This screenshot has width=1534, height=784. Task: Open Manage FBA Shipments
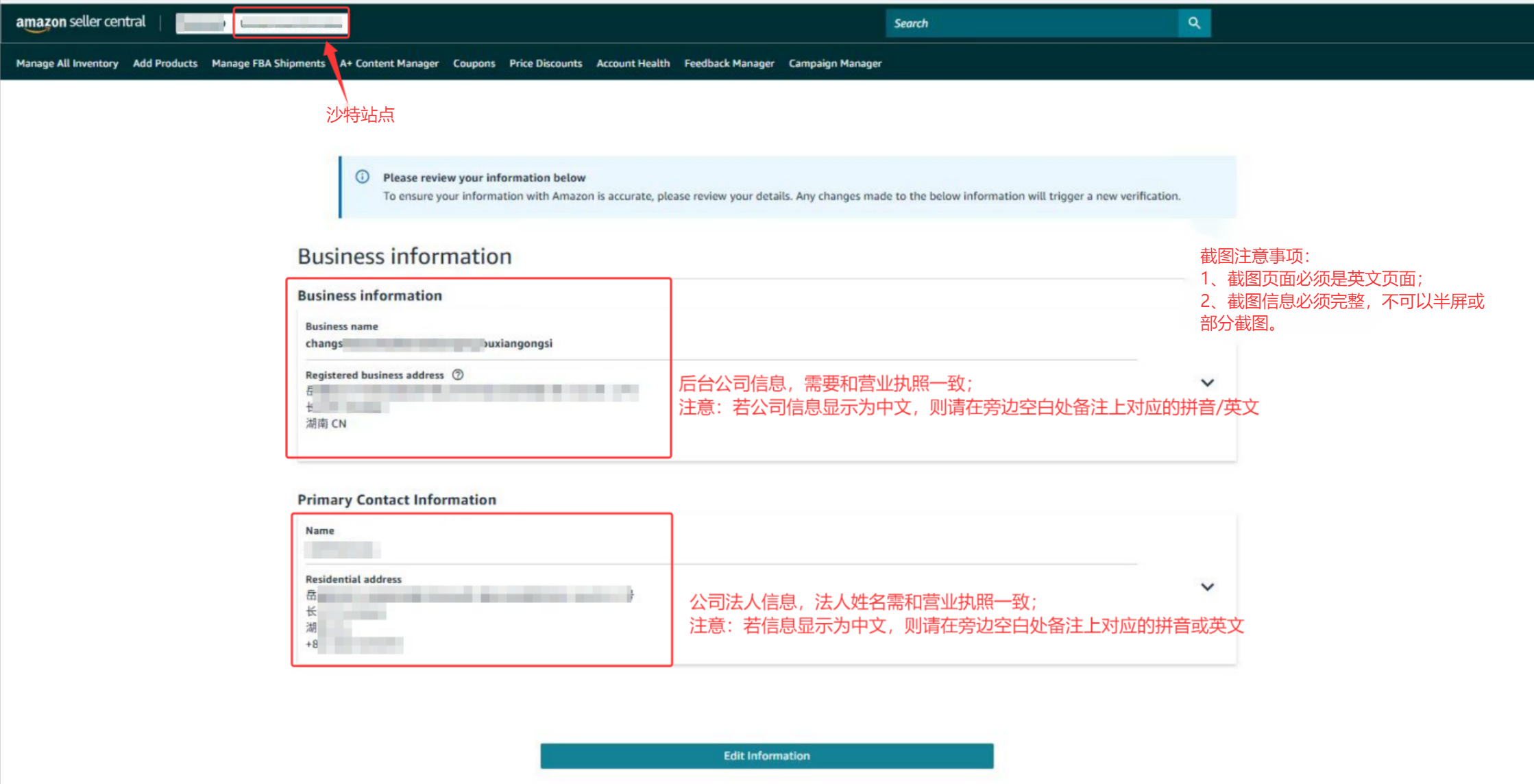tap(268, 63)
